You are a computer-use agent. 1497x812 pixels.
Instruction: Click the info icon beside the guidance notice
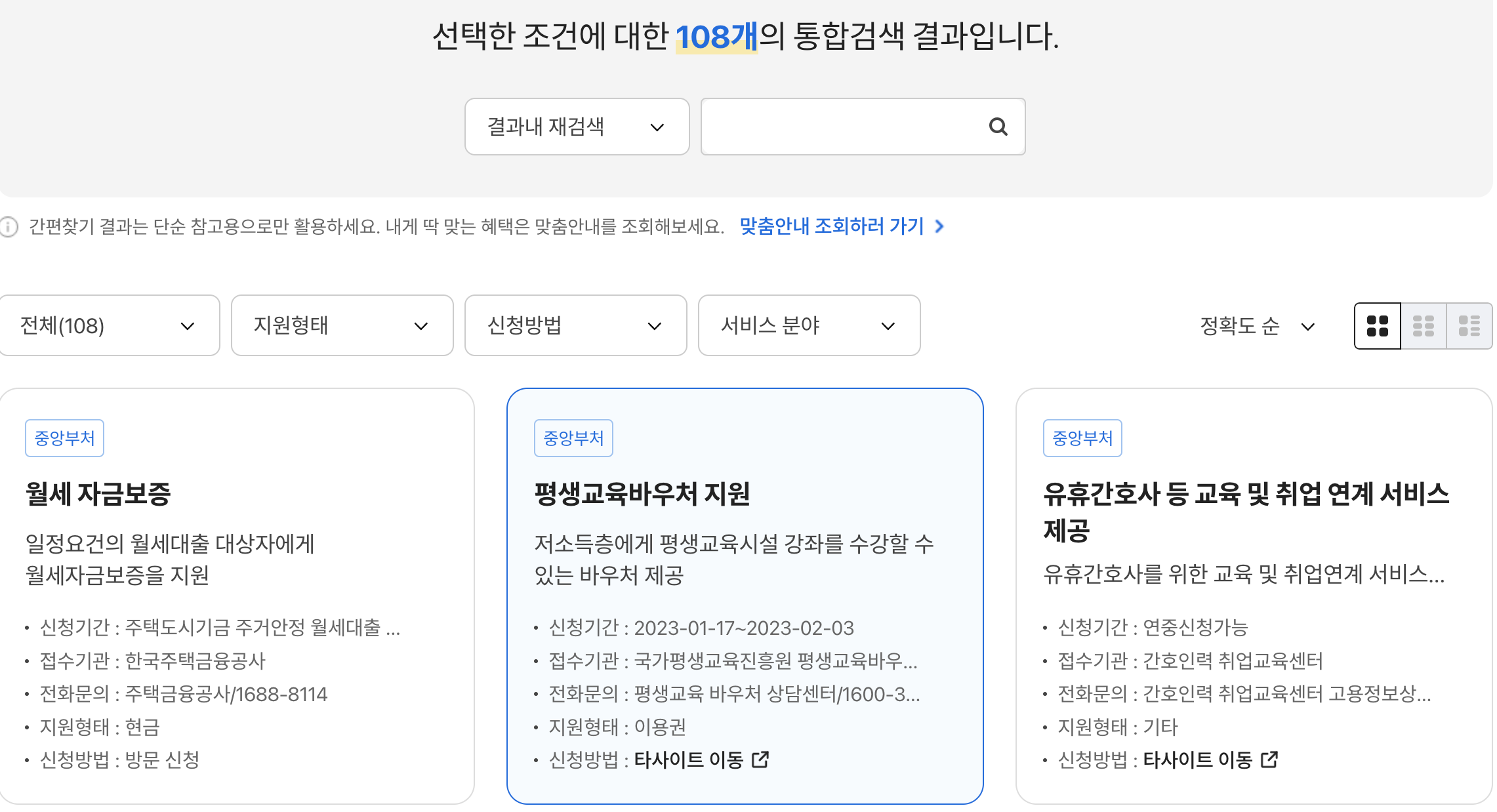9,227
